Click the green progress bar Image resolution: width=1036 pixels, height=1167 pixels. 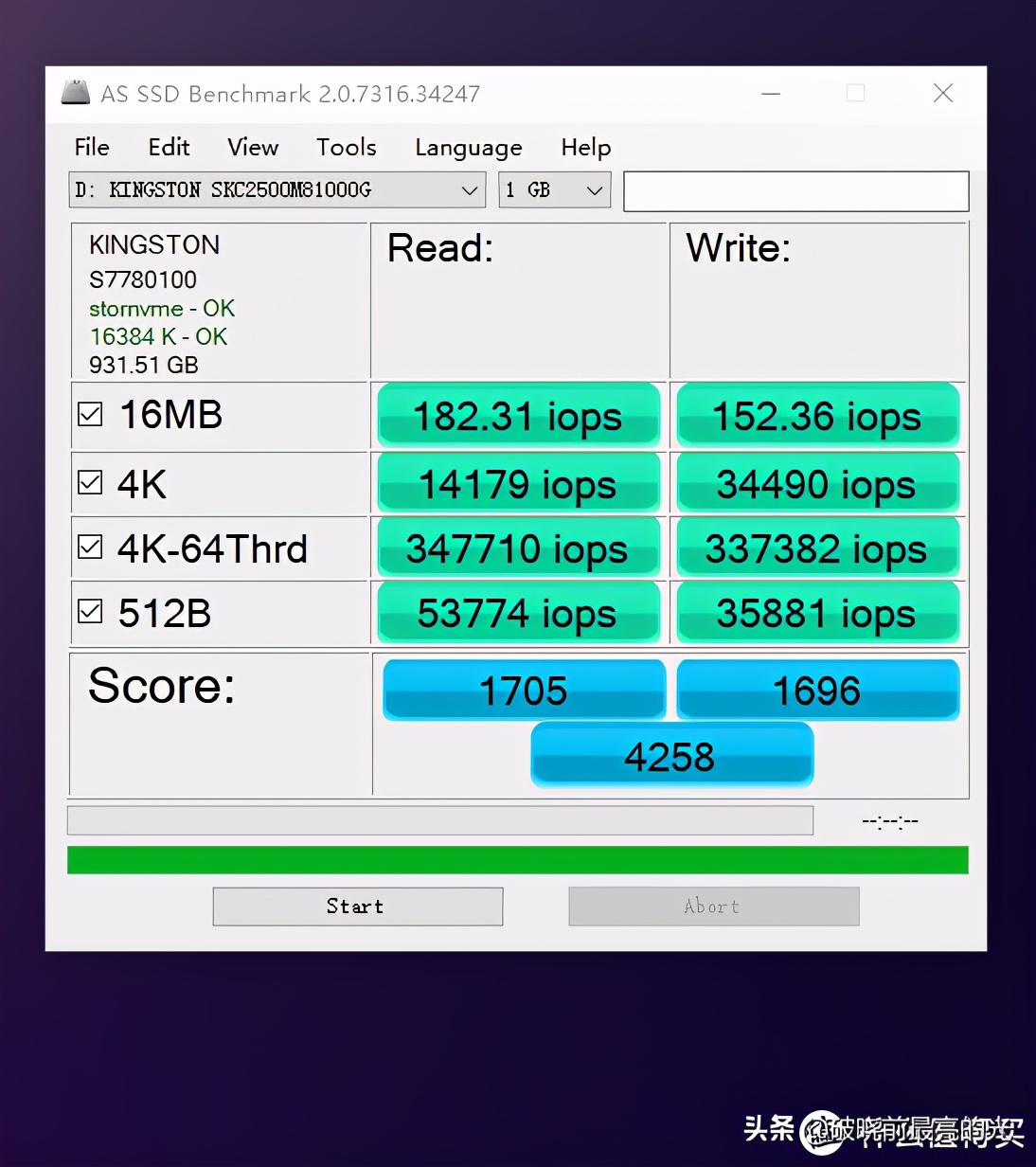click(517, 859)
